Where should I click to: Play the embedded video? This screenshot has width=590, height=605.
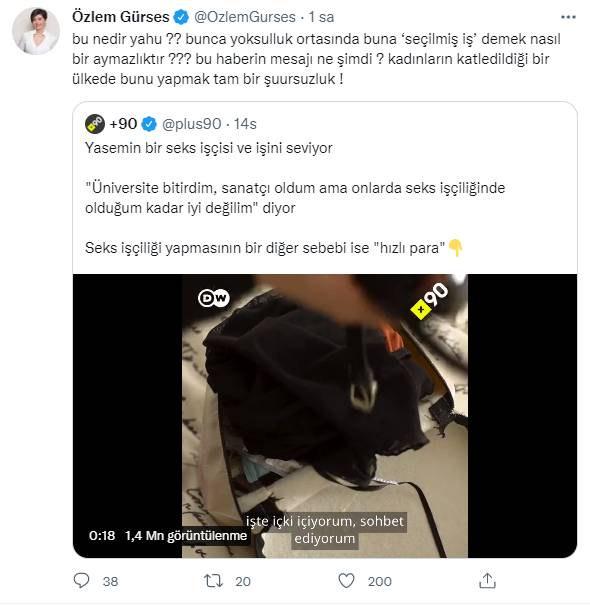[325, 416]
